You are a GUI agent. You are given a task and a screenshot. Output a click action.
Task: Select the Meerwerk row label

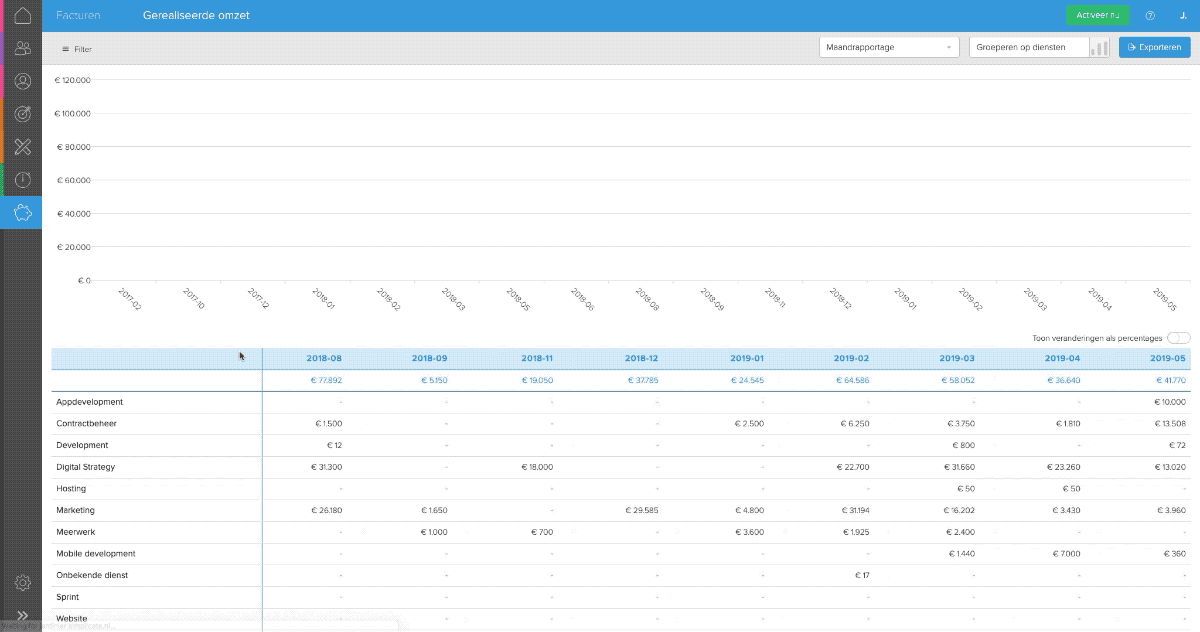75,532
